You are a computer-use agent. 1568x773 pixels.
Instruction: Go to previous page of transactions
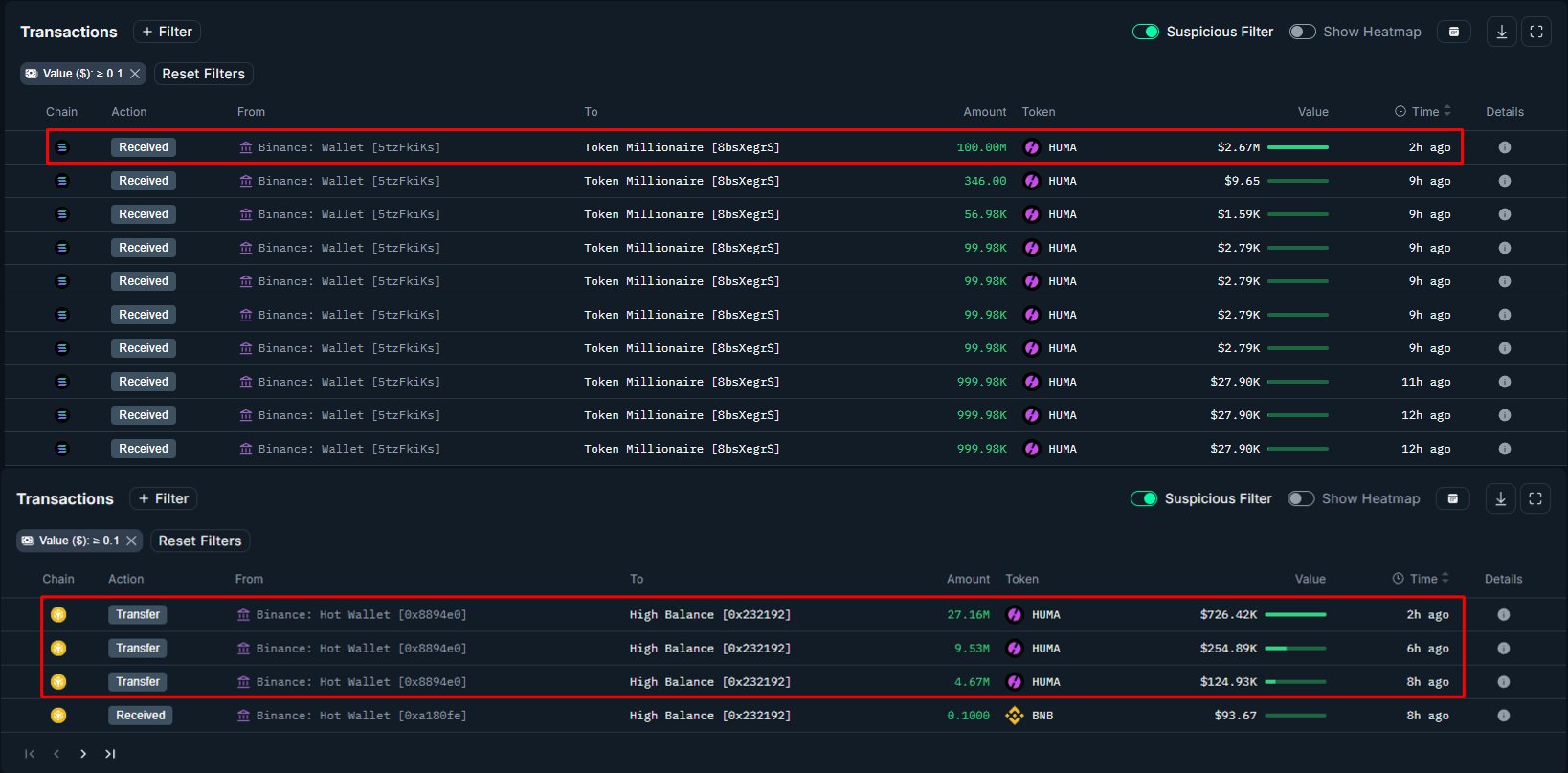click(56, 754)
